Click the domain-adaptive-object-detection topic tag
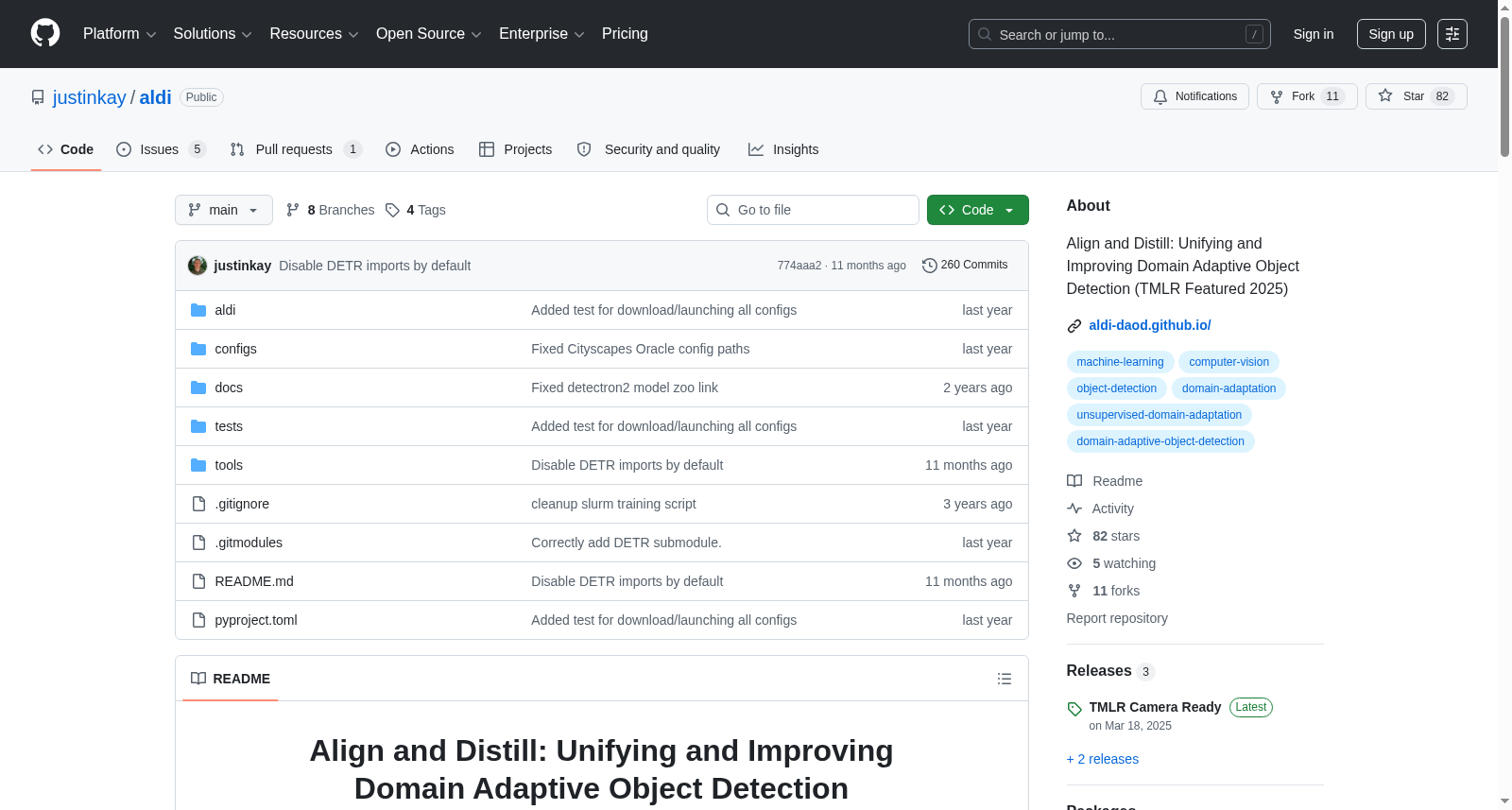Image resolution: width=1512 pixels, height=810 pixels. pyautogui.click(x=1160, y=441)
